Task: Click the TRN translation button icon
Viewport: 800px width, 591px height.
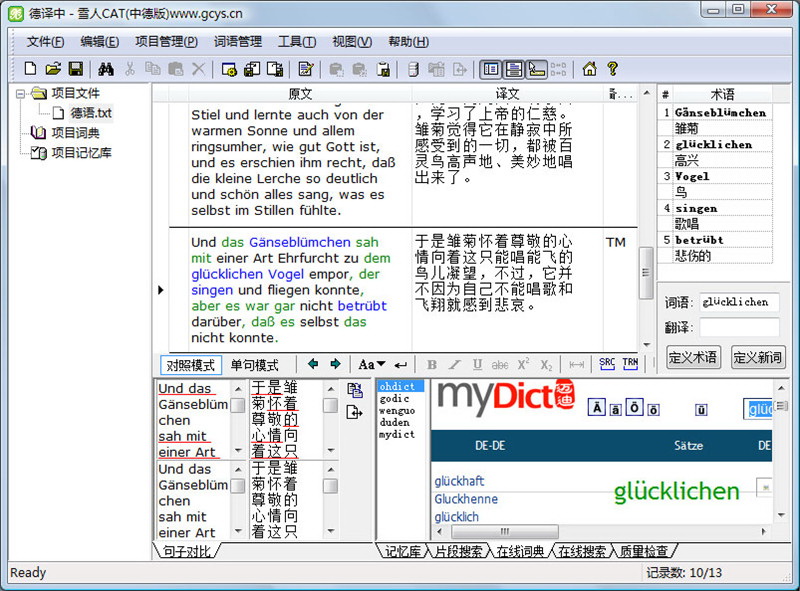Action: pyautogui.click(x=630, y=365)
